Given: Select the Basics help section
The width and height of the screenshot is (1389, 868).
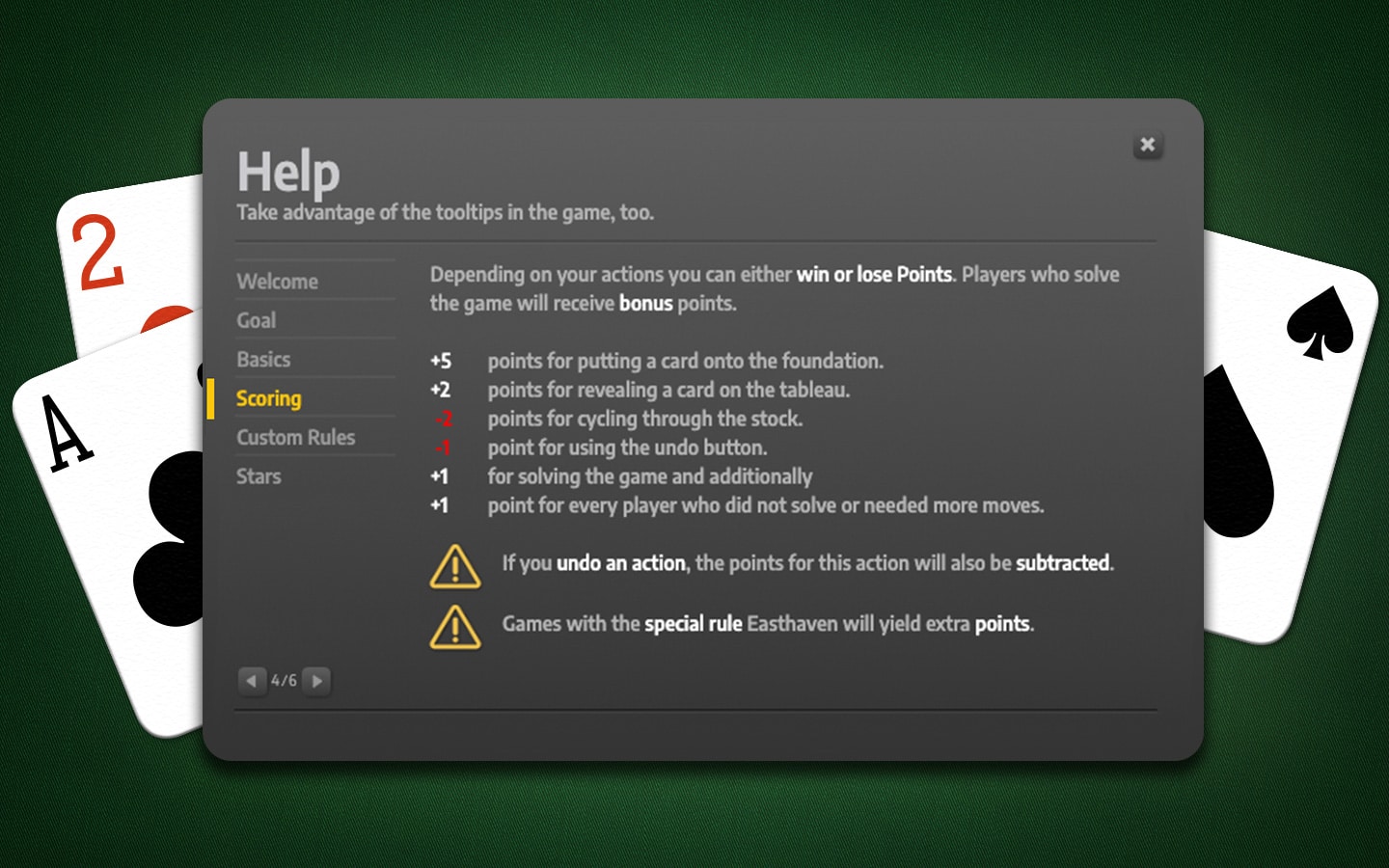Looking at the screenshot, I should pos(263,360).
